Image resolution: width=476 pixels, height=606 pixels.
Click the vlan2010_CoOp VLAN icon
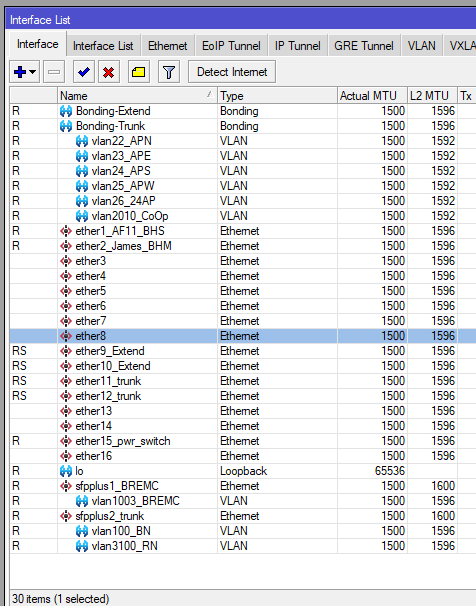[82, 216]
